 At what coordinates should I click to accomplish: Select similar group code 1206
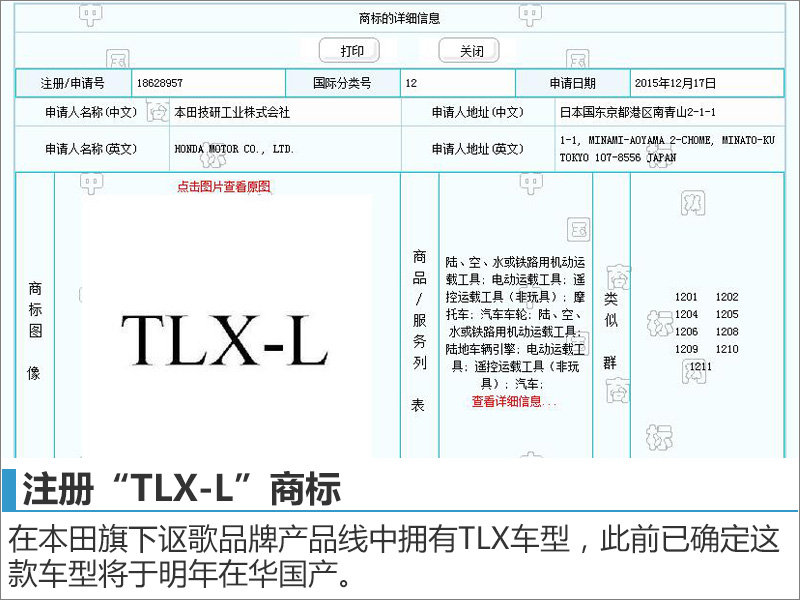pyautogui.click(x=686, y=332)
